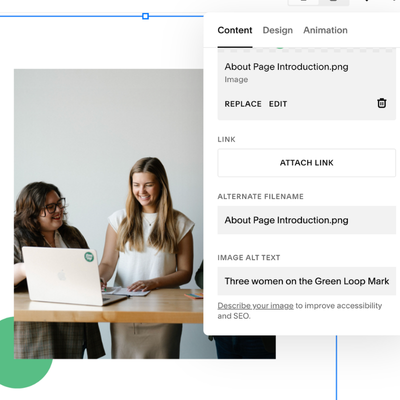
Task: Click the REPLACE button
Action: coord(243,104)
